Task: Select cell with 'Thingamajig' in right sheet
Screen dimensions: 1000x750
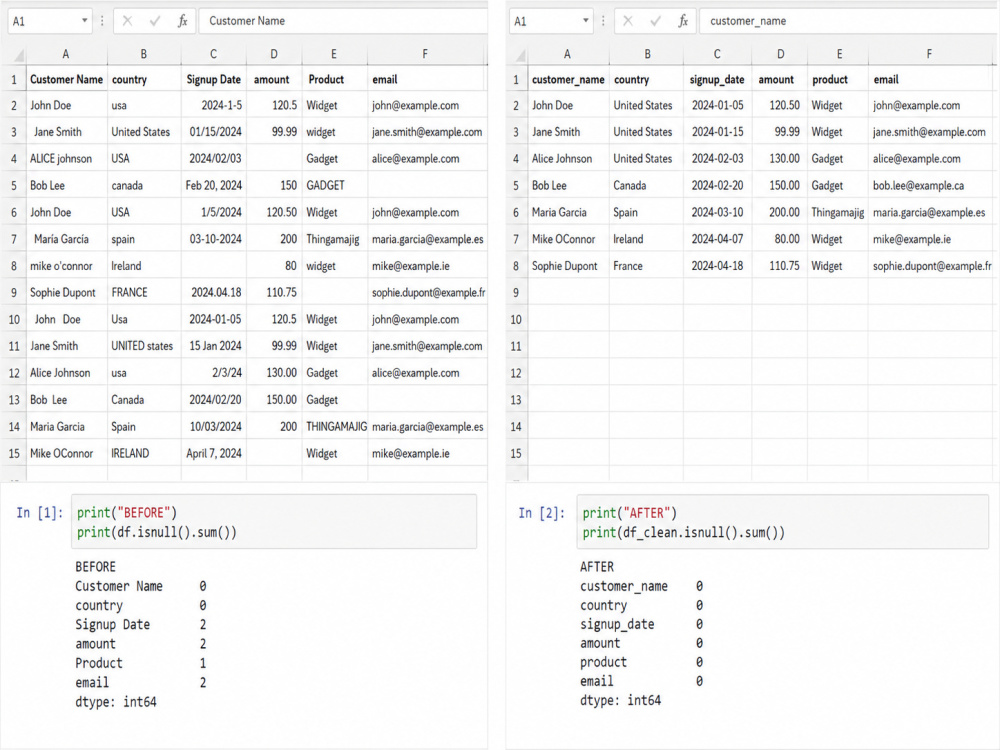Action: point(837,212)
